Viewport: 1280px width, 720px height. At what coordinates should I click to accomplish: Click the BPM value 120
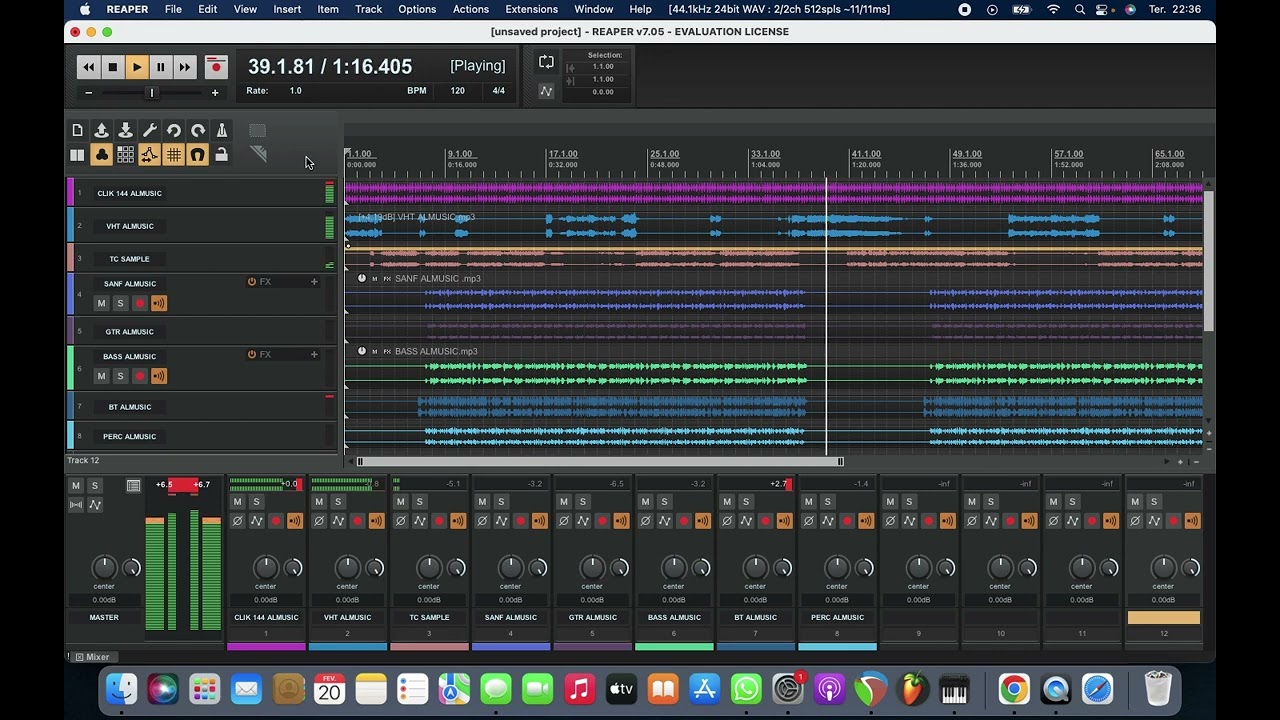(457, 91)
